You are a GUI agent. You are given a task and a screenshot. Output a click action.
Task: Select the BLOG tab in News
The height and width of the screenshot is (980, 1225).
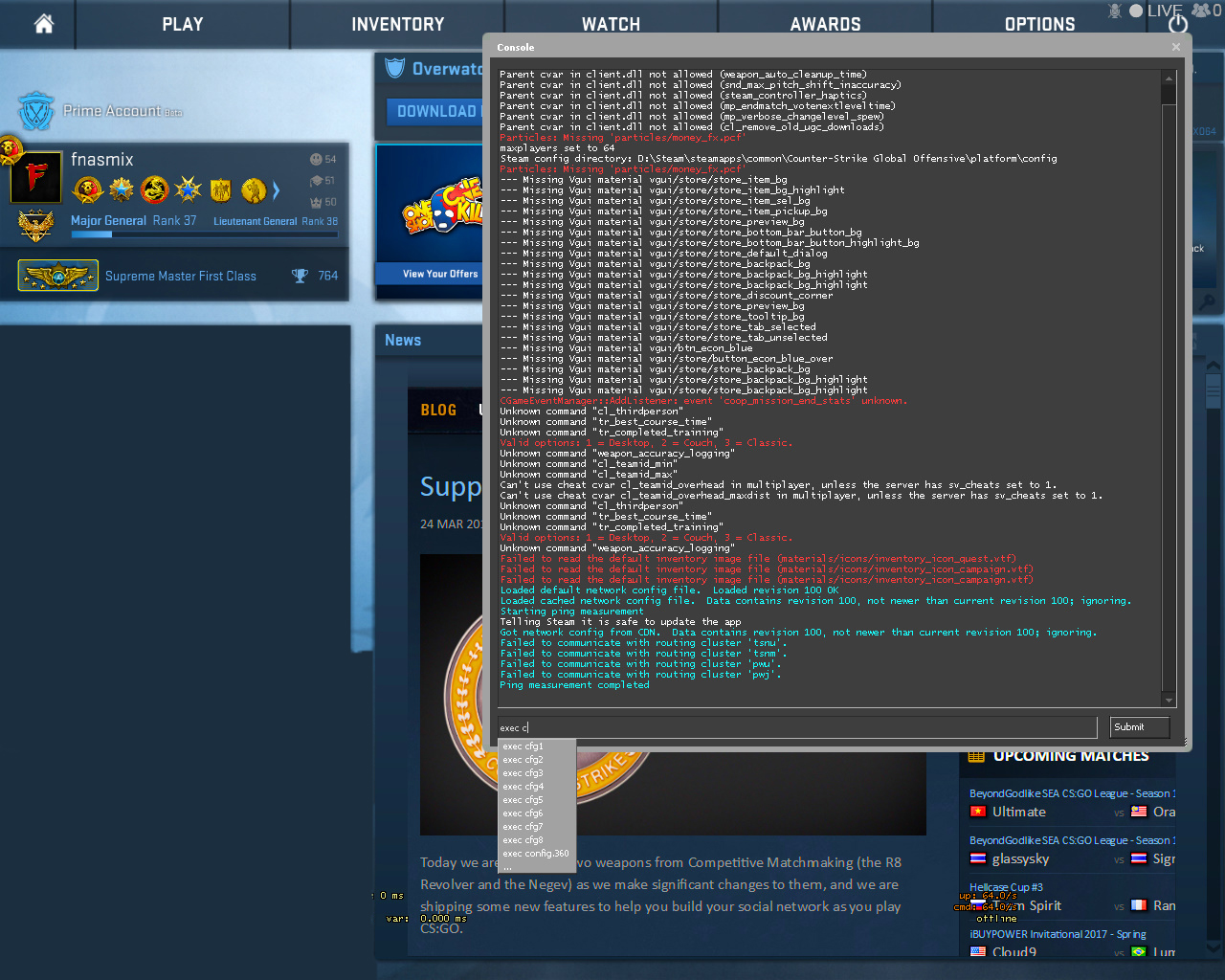[438, 410]
